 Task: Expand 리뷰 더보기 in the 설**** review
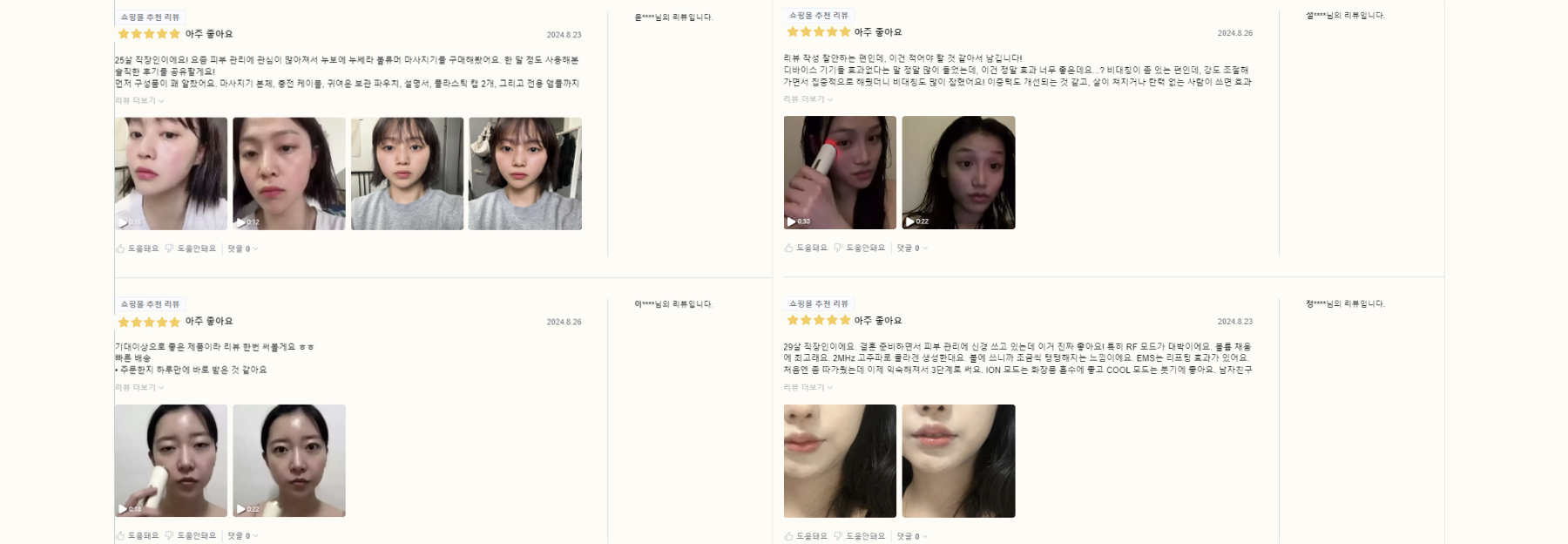(808, 99)
